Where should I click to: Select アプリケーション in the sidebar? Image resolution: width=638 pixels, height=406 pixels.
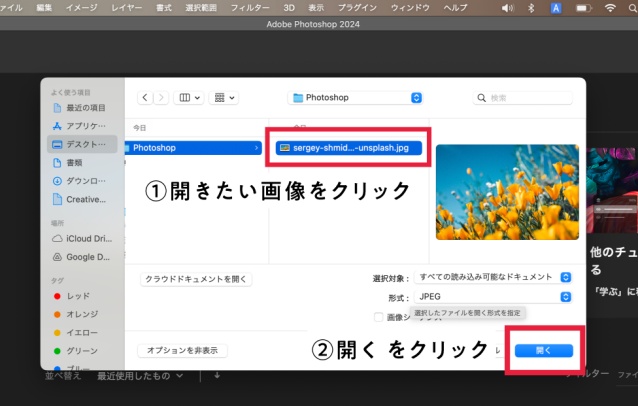click(x=80, y=126)
